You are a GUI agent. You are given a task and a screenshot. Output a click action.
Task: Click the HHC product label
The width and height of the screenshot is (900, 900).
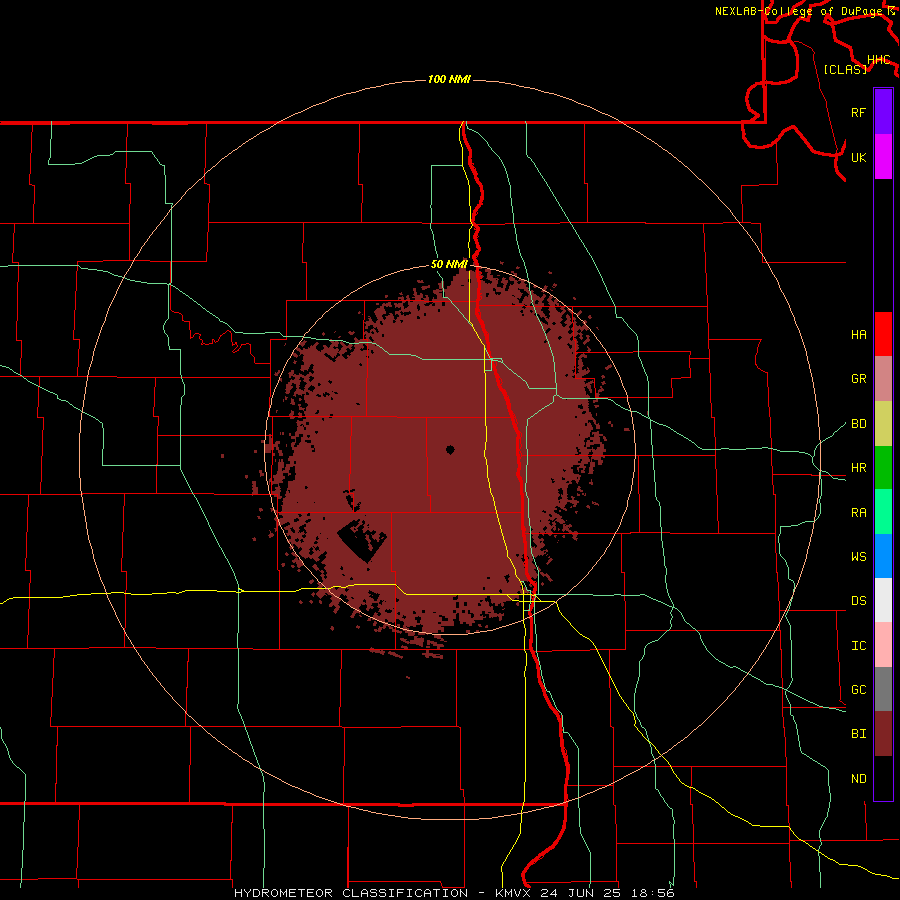pyautogui.click(x=879, y=60)
